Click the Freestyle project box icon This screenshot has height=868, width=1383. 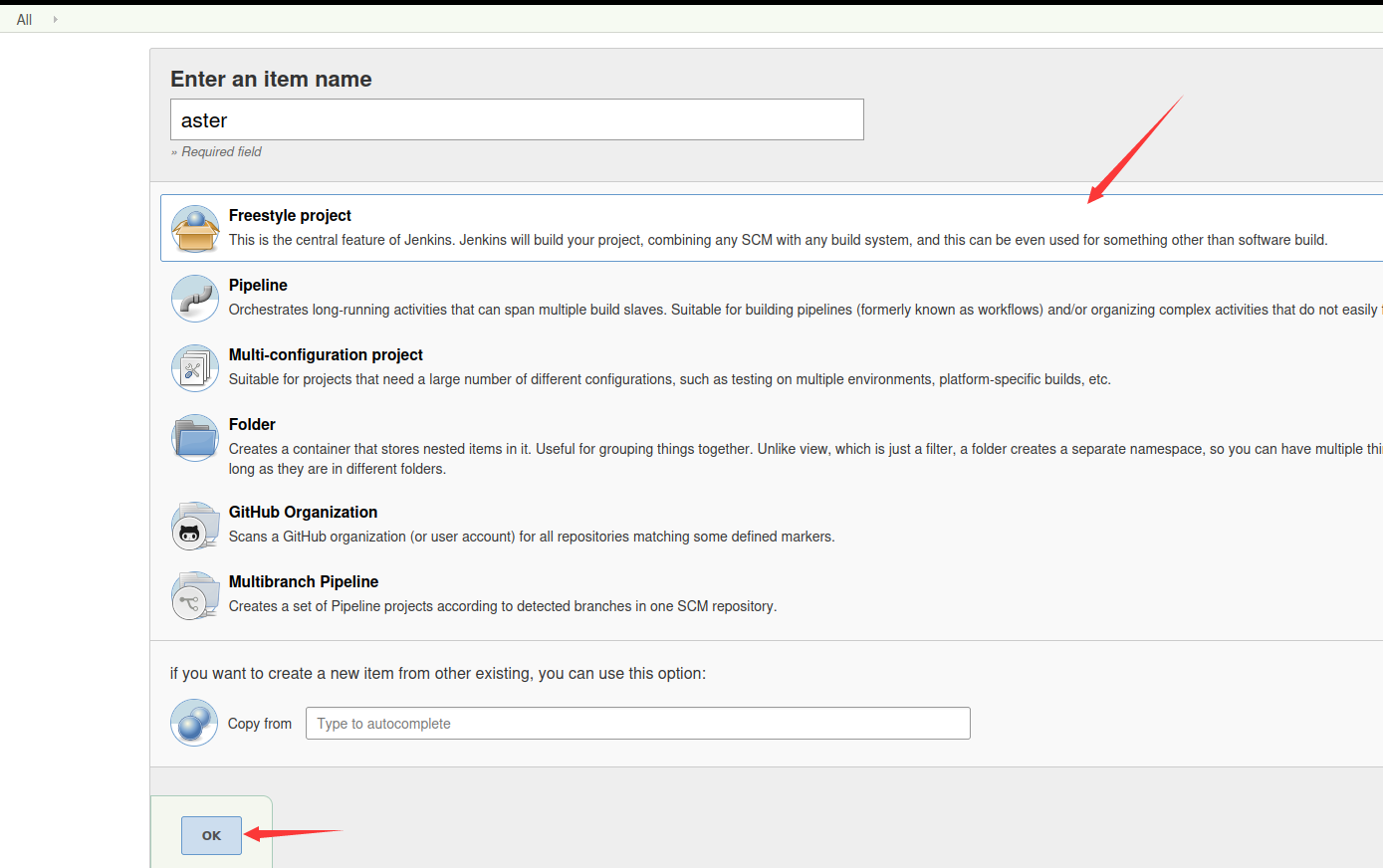click(195, 229)
